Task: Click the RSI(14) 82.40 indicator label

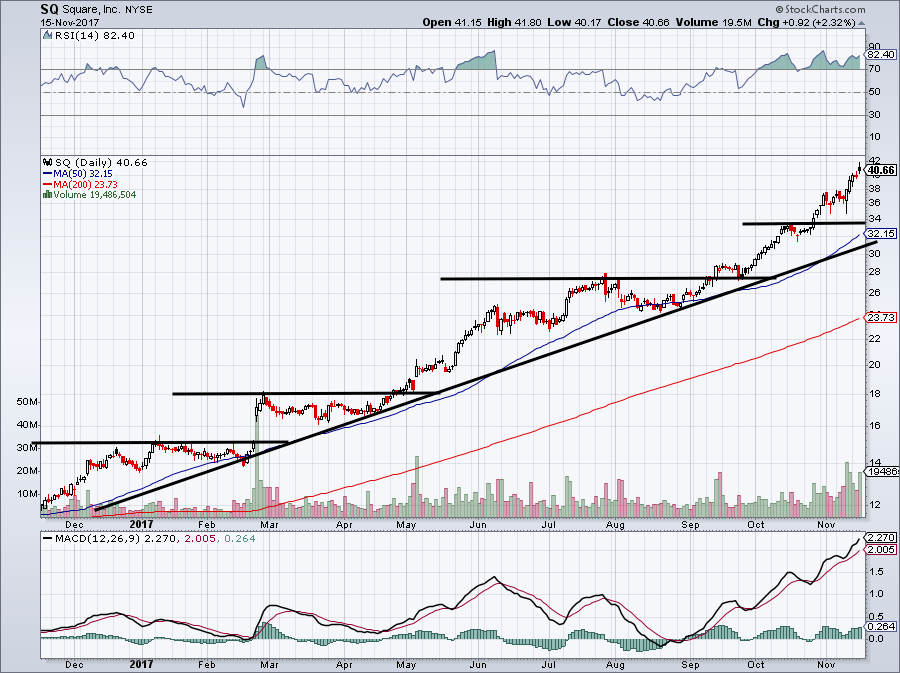Action: point(95,36)
